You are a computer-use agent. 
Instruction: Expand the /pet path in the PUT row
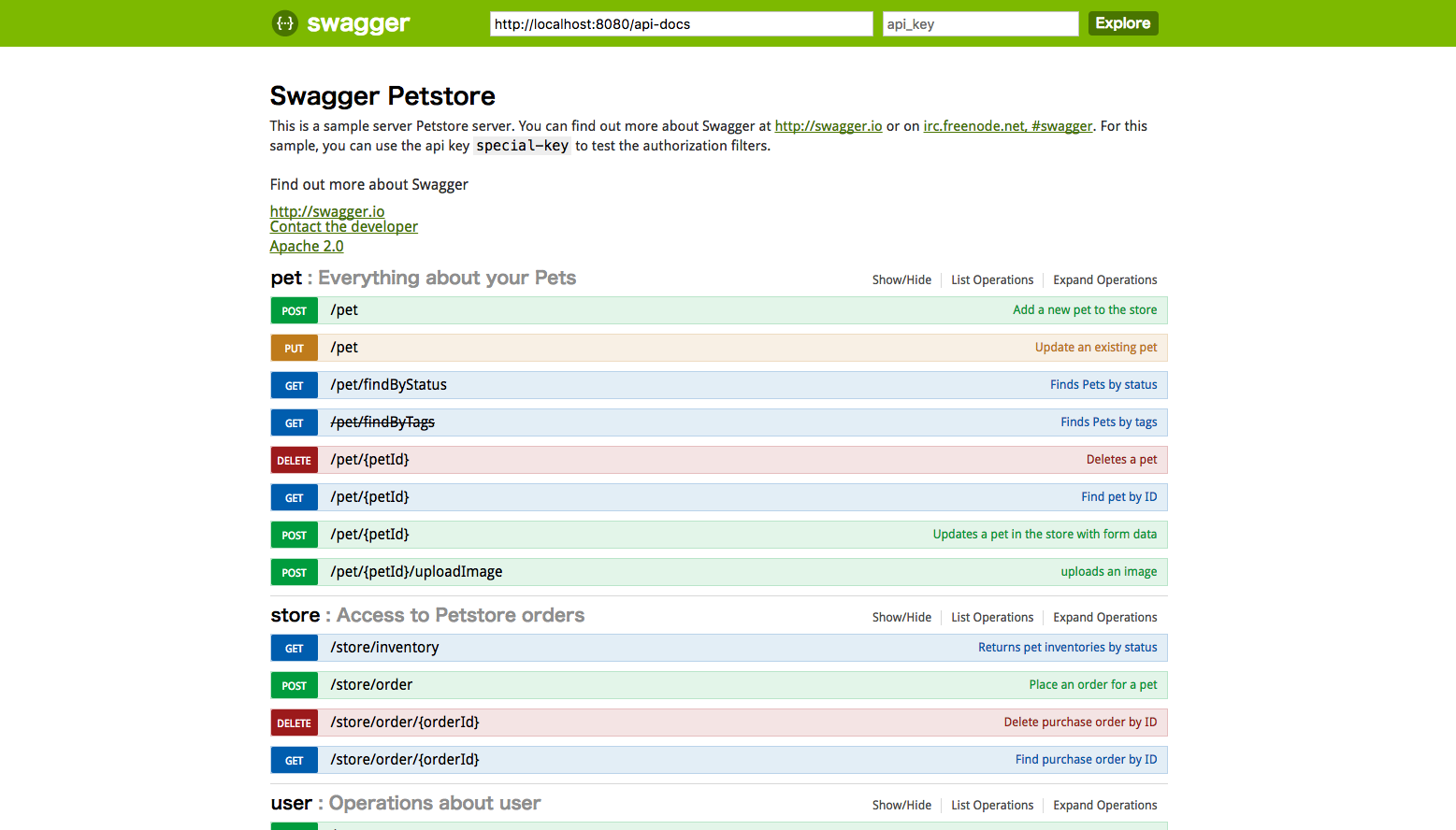(x=344, y=348)
